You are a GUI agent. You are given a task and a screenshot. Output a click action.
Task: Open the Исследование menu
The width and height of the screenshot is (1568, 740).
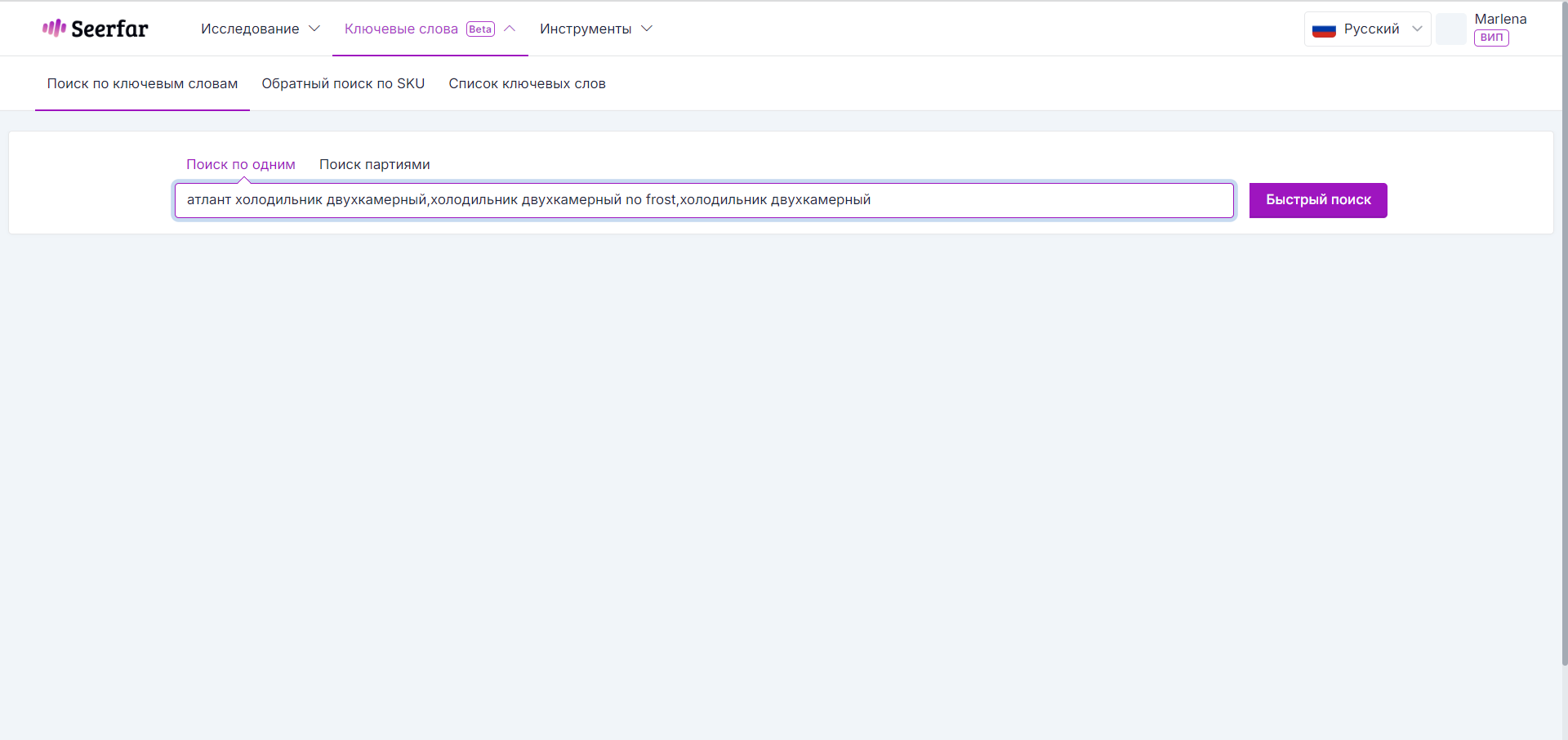[250, 29]
